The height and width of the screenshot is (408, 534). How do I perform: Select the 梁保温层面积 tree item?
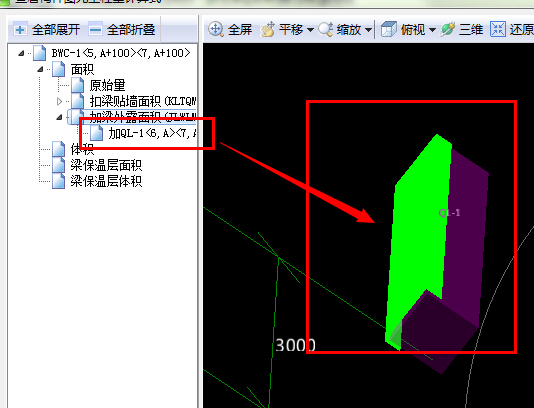(106, 165)
